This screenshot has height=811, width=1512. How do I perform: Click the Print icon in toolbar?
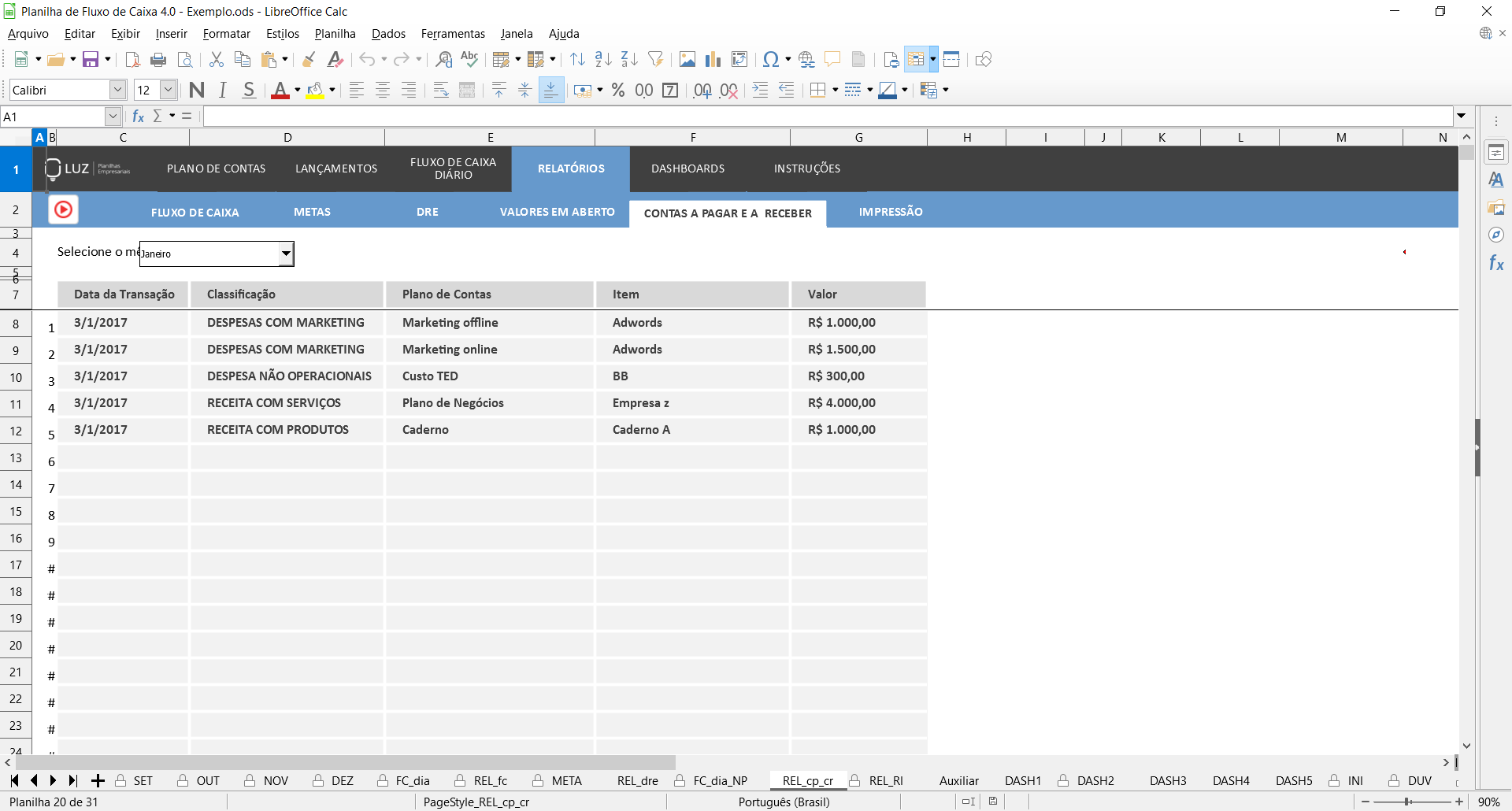click(x=158, y=60)
